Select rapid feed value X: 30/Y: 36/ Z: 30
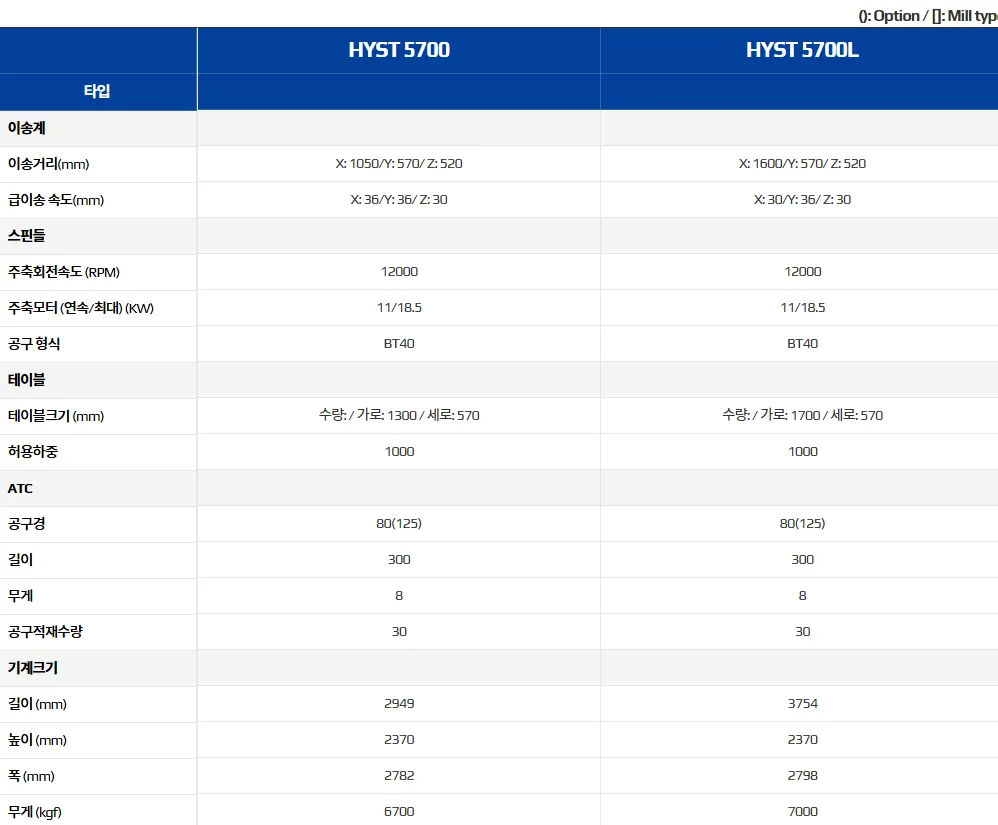Screen dimensions: 998x825 point(802,200)
